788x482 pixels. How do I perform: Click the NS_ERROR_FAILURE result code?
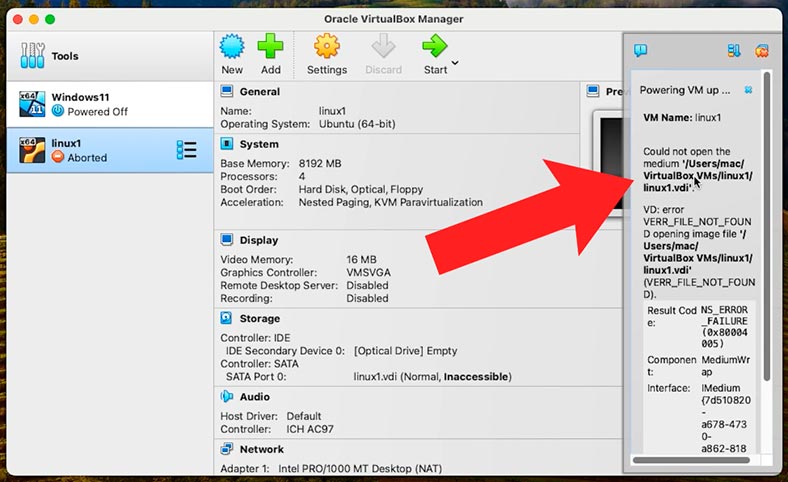tap(724, 327)
